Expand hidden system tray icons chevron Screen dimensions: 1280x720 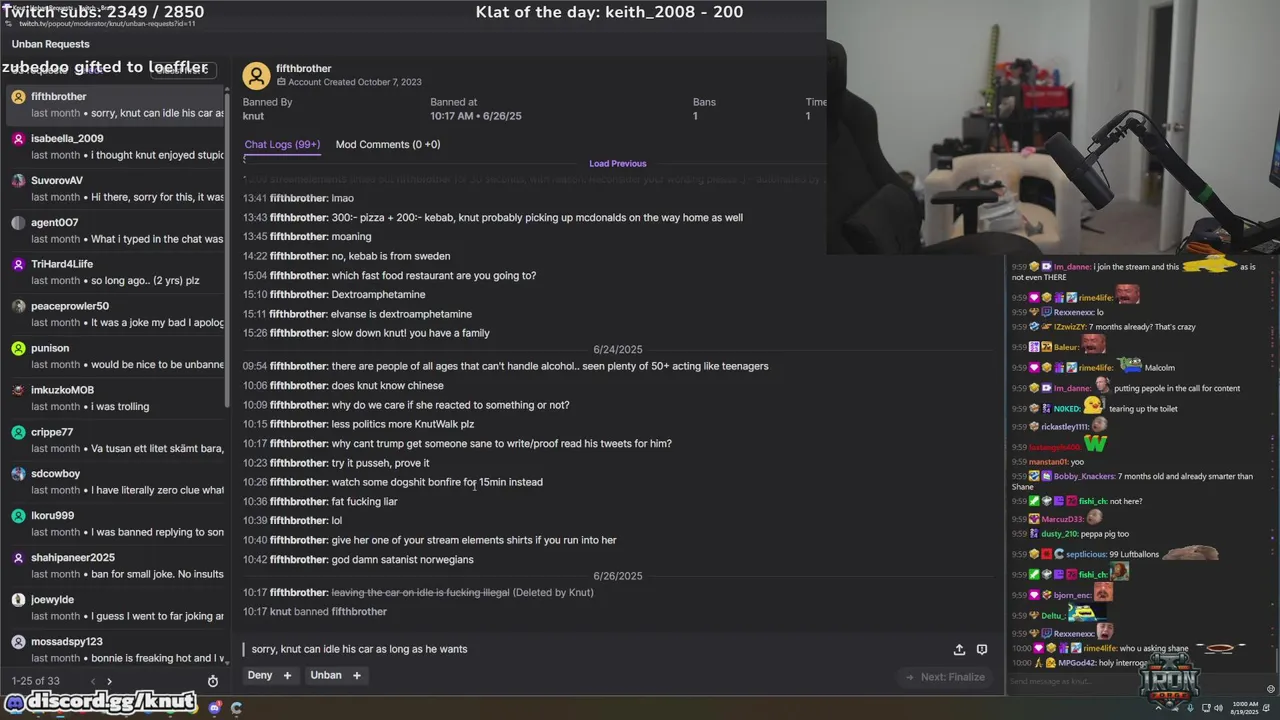1159,707
